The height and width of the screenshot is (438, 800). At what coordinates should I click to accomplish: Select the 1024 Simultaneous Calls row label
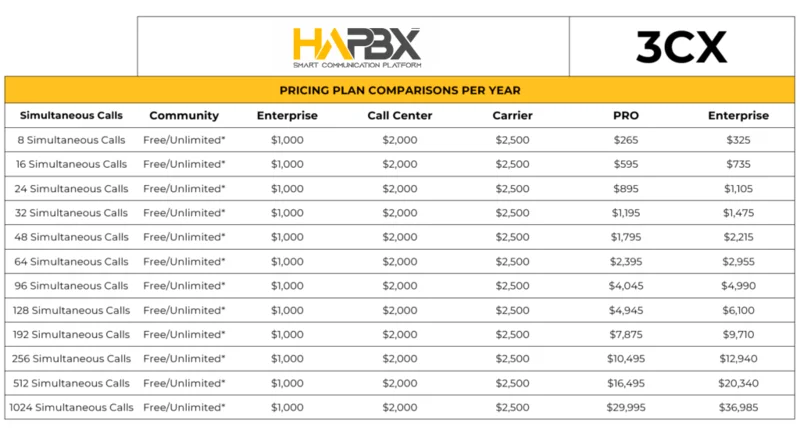71,407
